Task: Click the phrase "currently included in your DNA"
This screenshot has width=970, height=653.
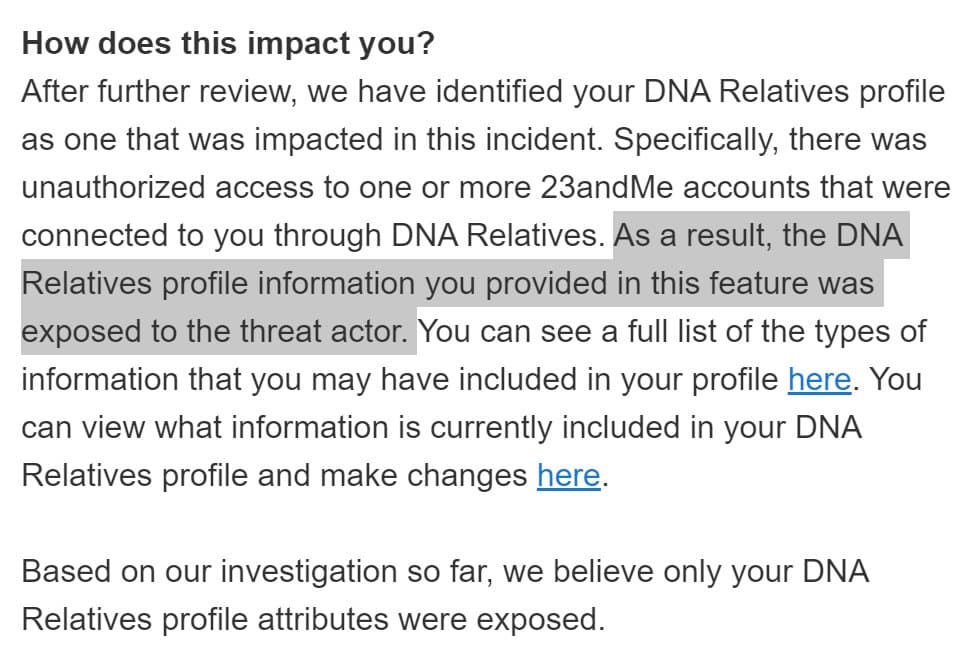Action: [646, 428]
